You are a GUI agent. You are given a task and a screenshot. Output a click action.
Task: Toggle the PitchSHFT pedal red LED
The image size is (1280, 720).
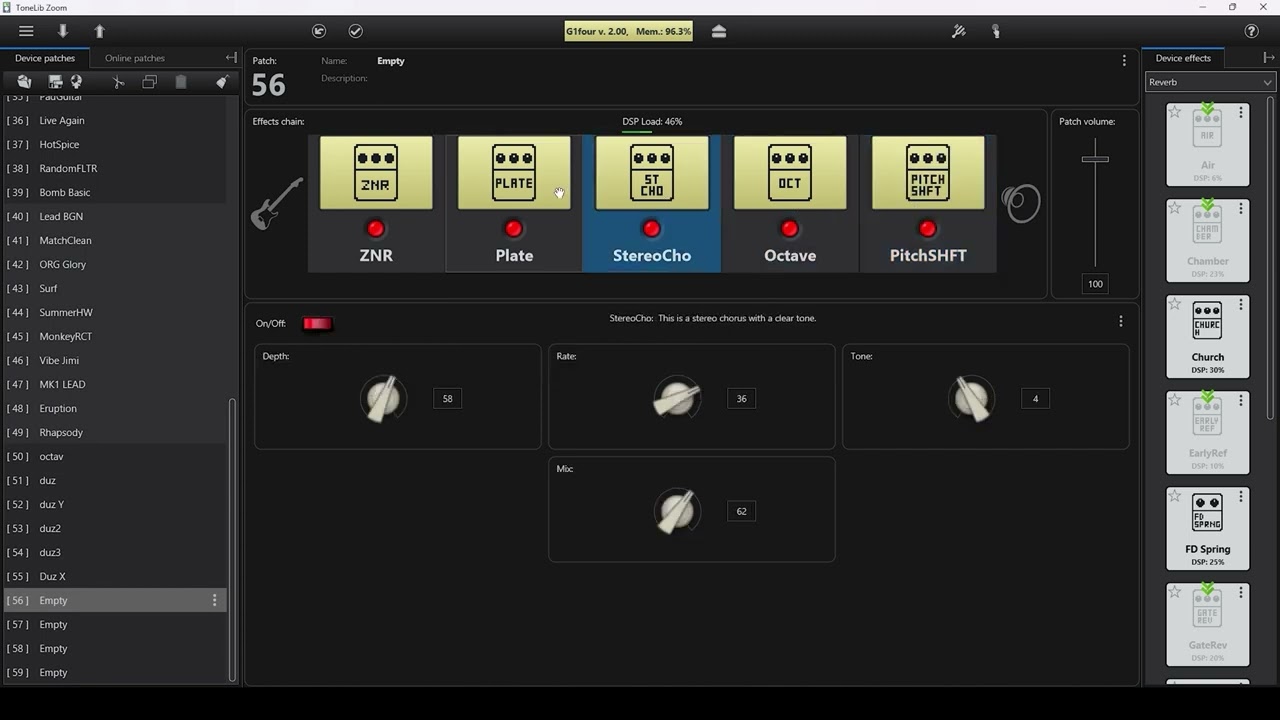coord(928,228)
